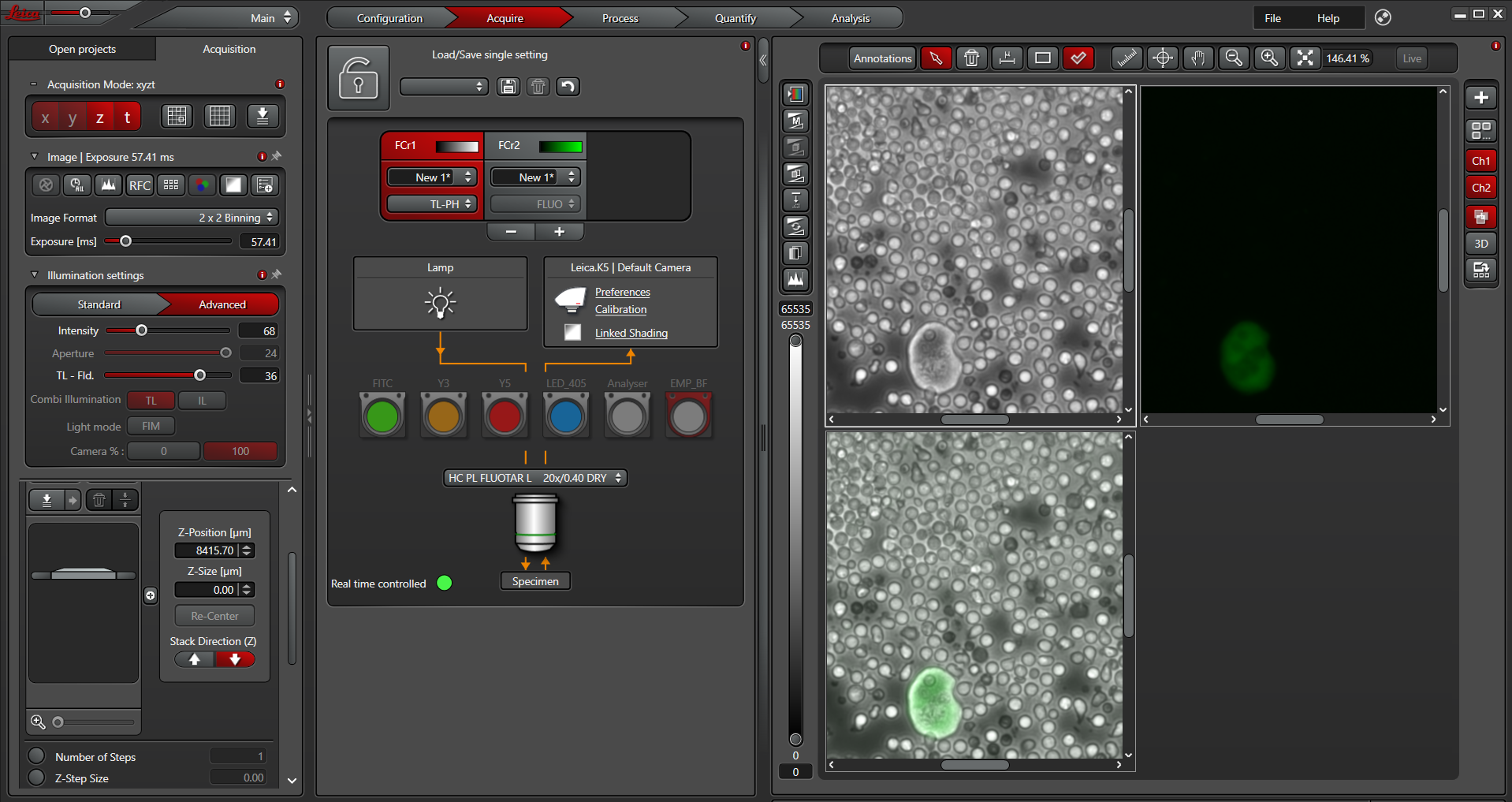Switch to the Process workflow tab
1512x802 pixels.
620,18
